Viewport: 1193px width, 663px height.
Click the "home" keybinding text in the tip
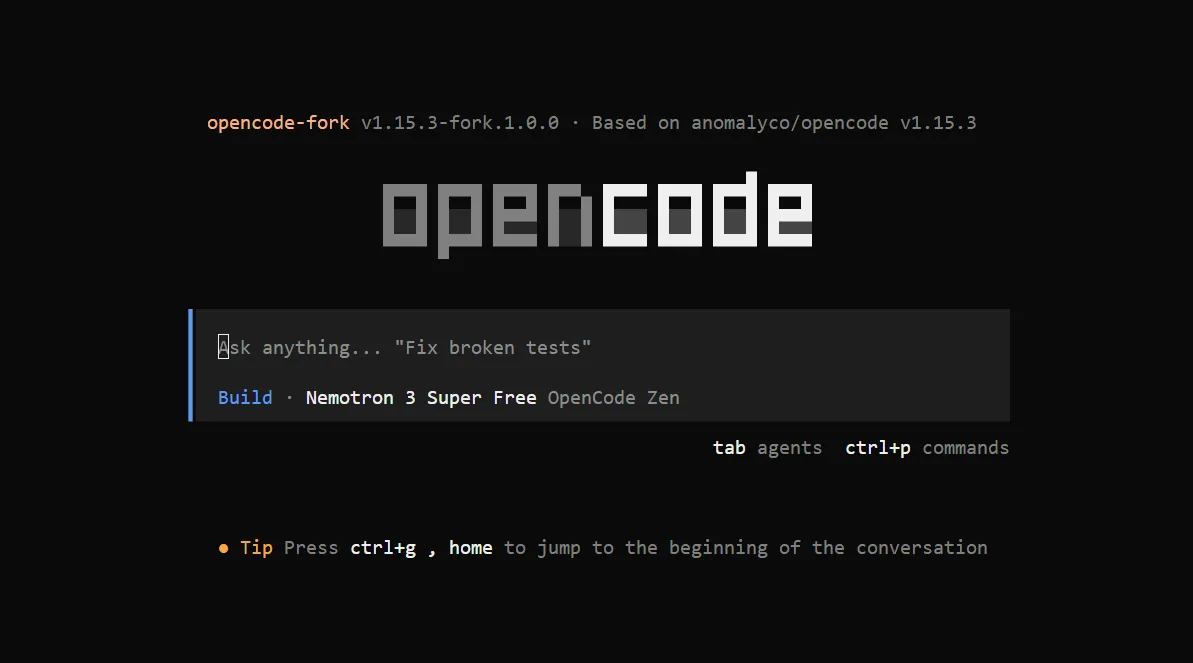tap(470, 548)
